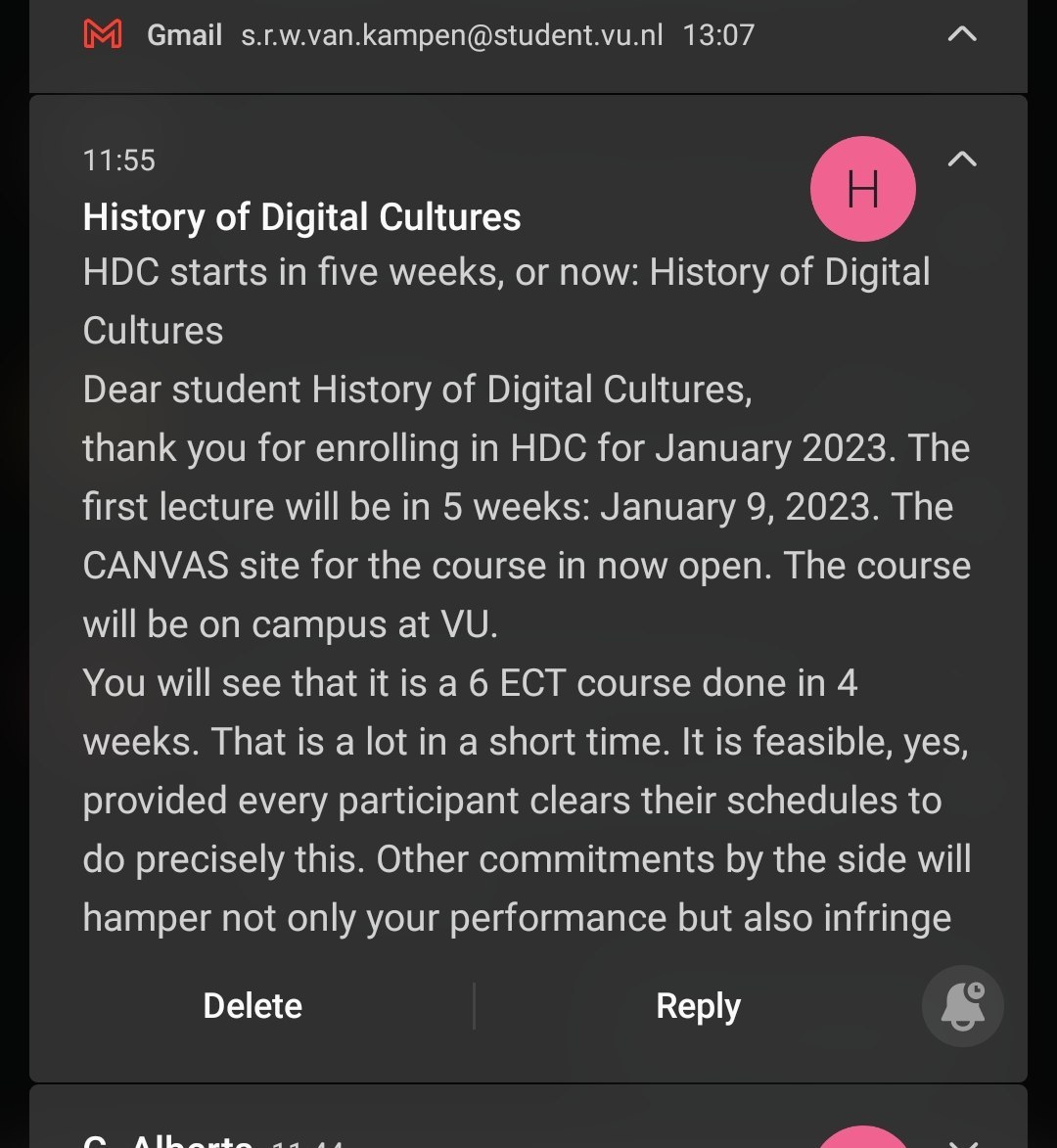1057x1148 pixels.
Task: Tap the s.r.w.van.kampen@student.vu.nl account address
Action: point(452,36)
